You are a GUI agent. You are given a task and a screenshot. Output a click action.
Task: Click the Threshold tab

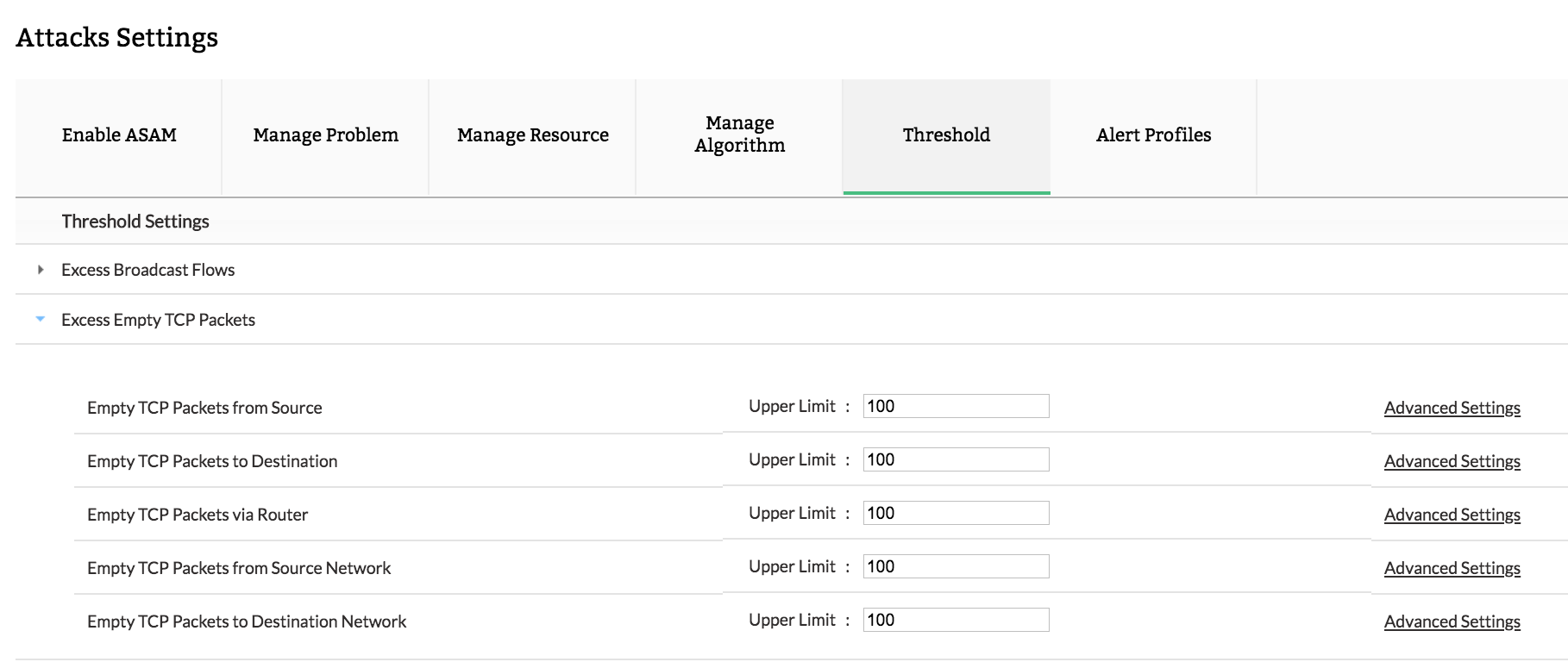coord(946,135)
